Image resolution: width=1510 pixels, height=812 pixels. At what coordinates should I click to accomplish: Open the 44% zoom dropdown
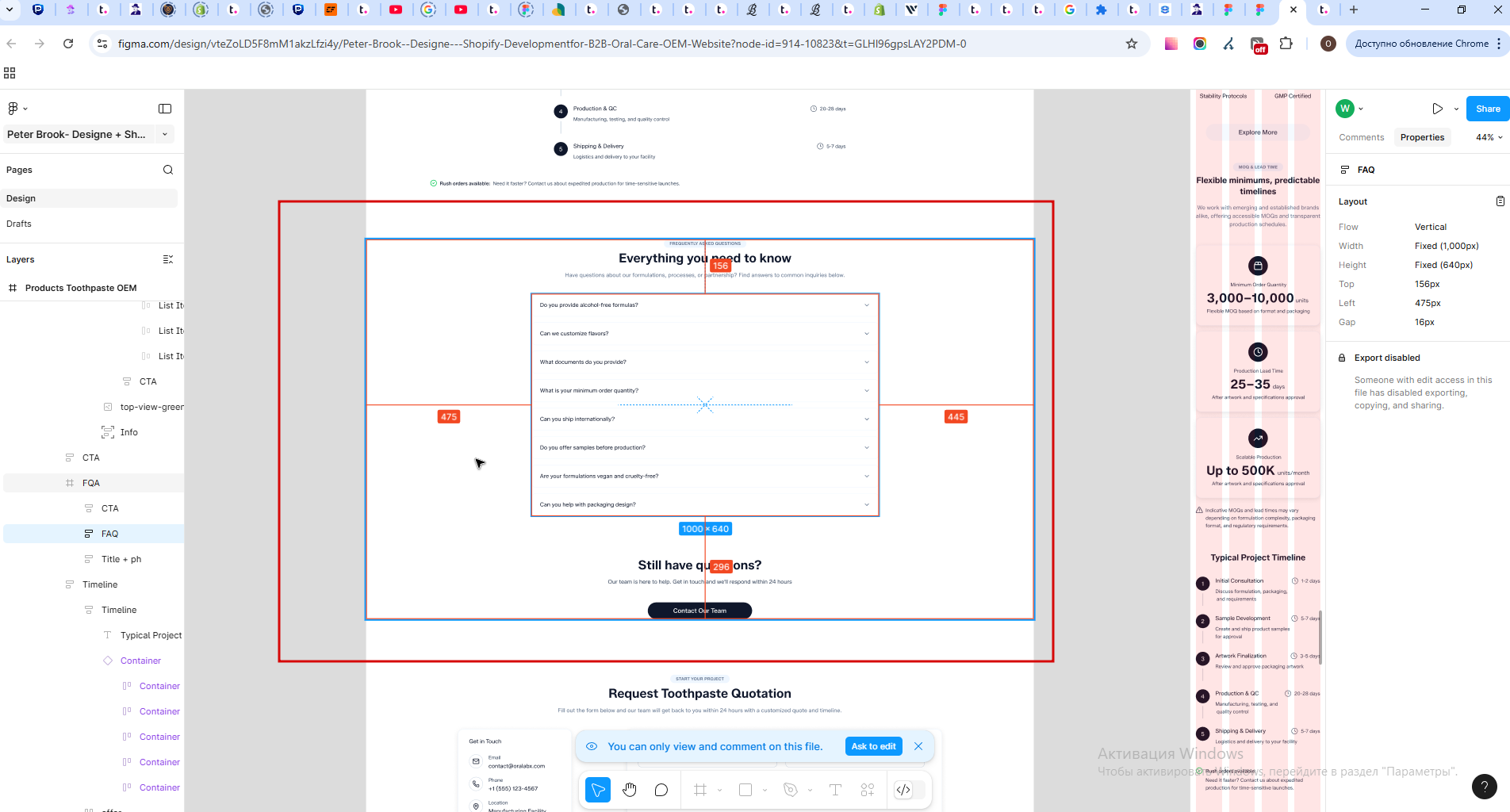tap(1489, 137)
